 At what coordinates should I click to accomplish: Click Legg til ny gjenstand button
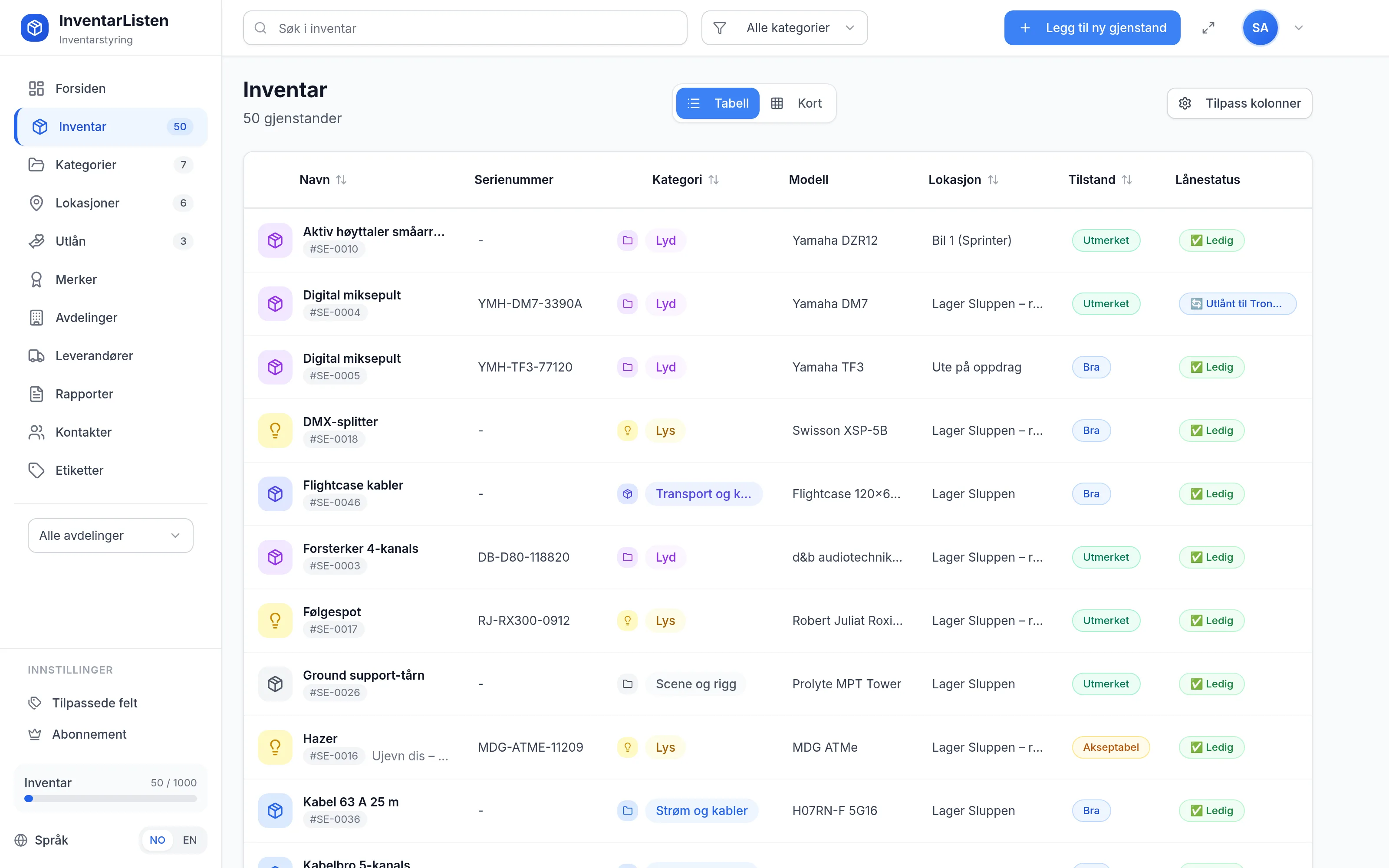[x=1092, y=27]
